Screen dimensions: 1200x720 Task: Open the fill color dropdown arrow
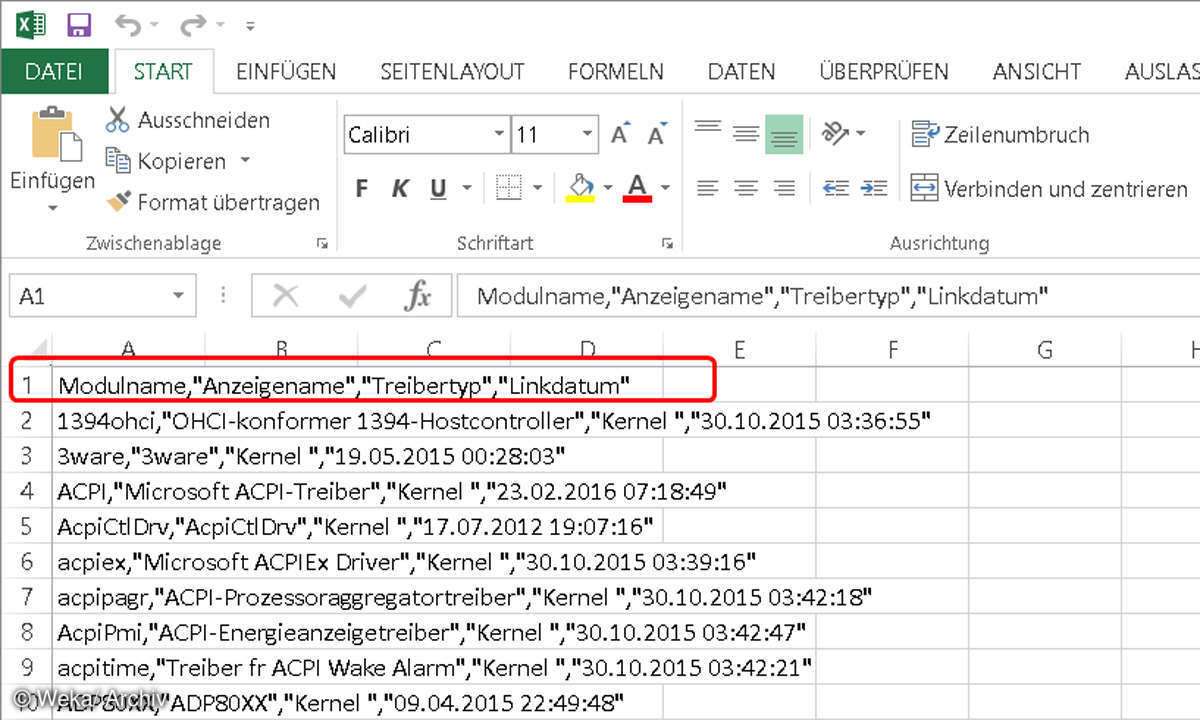coord(607,188)
